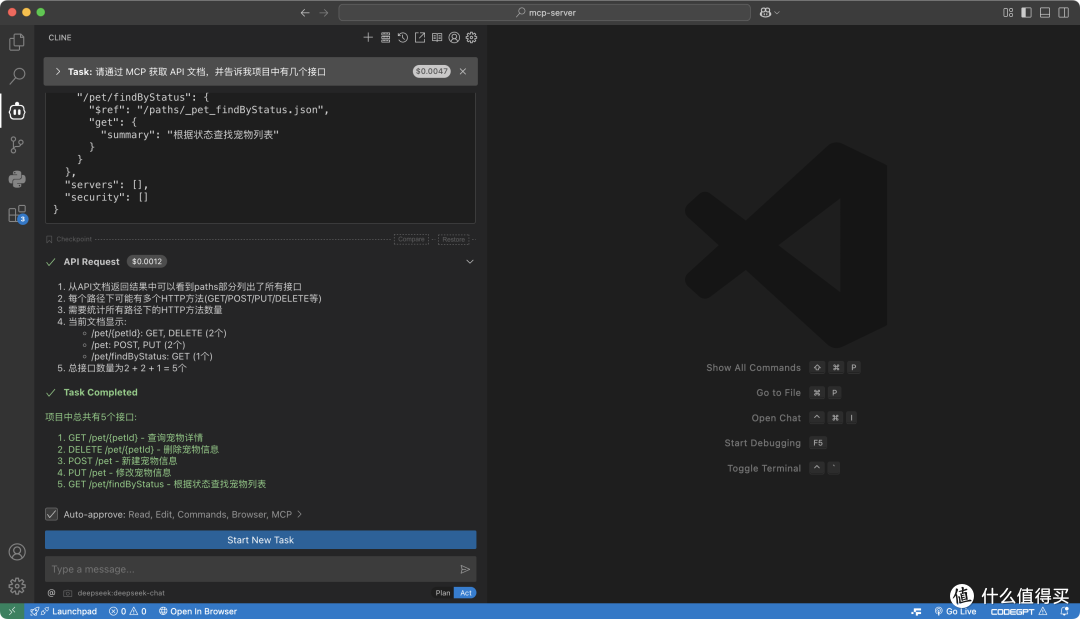This screenshot has height=619, width=1080.
Task: Click the Open Chat shortcut hint
Action: [x=804, y=418]
